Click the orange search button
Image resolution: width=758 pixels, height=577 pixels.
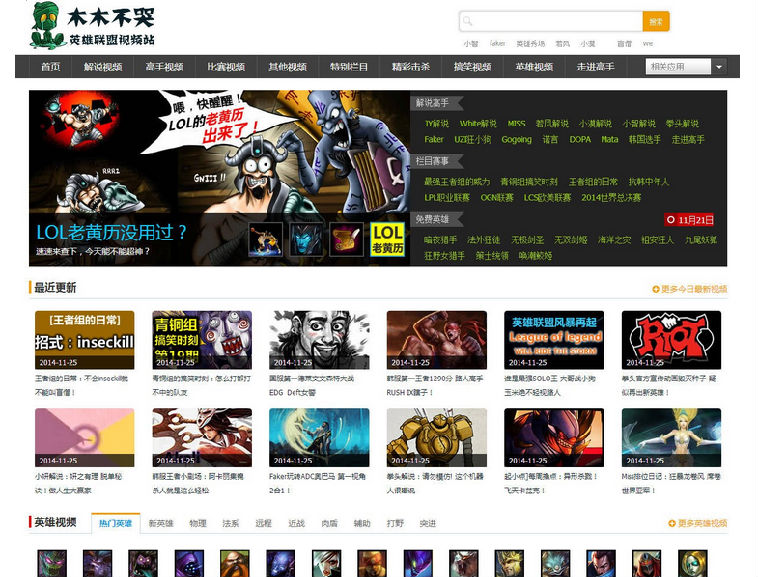[x=656, y=21]
